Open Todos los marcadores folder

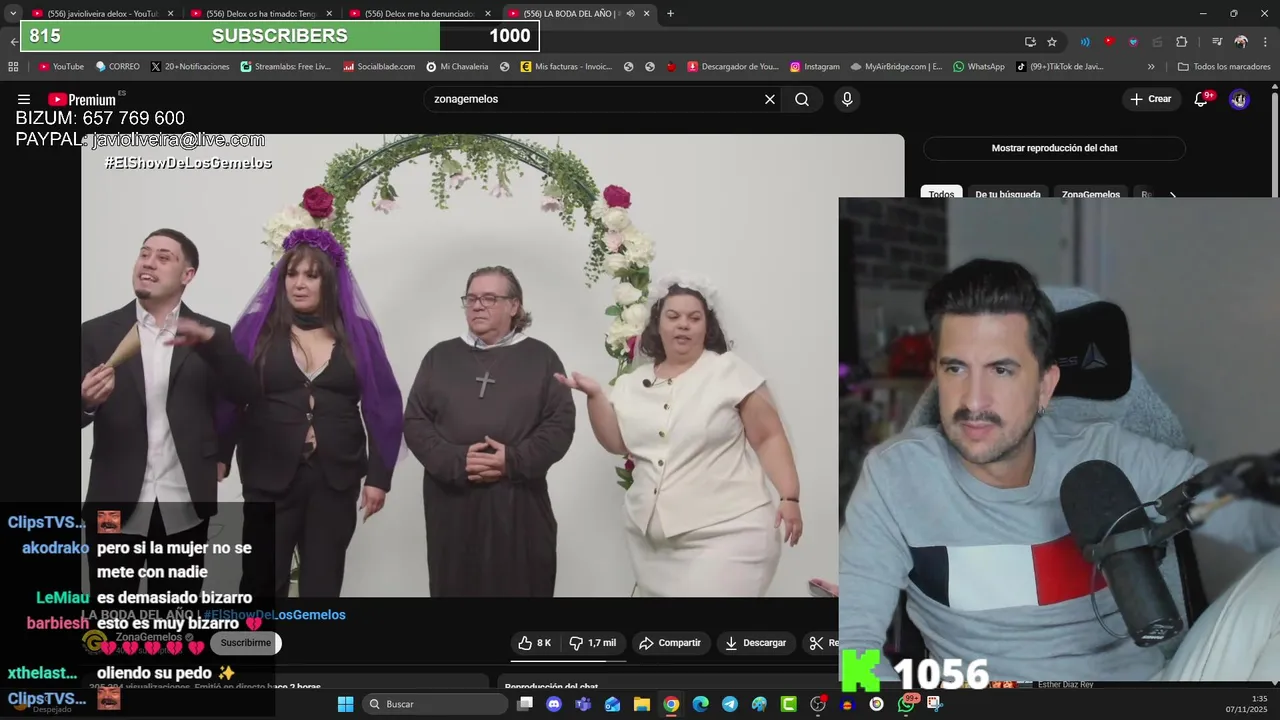[1223, 67]
